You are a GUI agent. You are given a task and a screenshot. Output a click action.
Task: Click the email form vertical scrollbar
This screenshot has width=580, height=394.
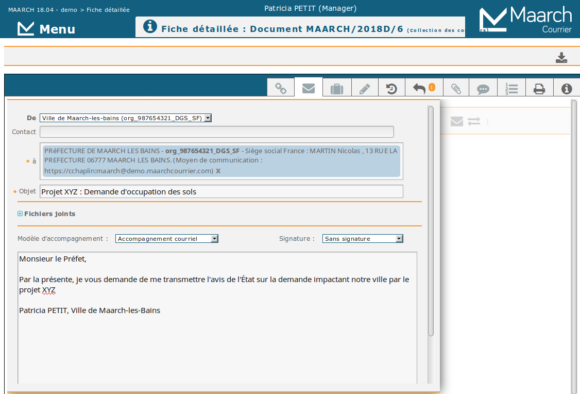coord(431,221)
